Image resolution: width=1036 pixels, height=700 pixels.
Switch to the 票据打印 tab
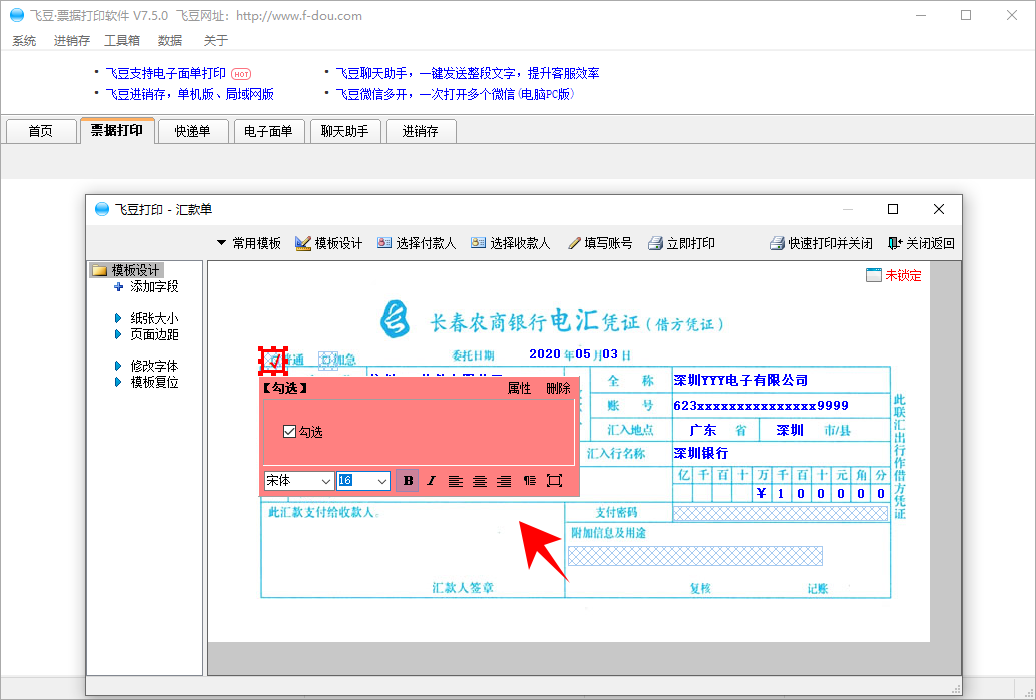(x=117, y=130)
